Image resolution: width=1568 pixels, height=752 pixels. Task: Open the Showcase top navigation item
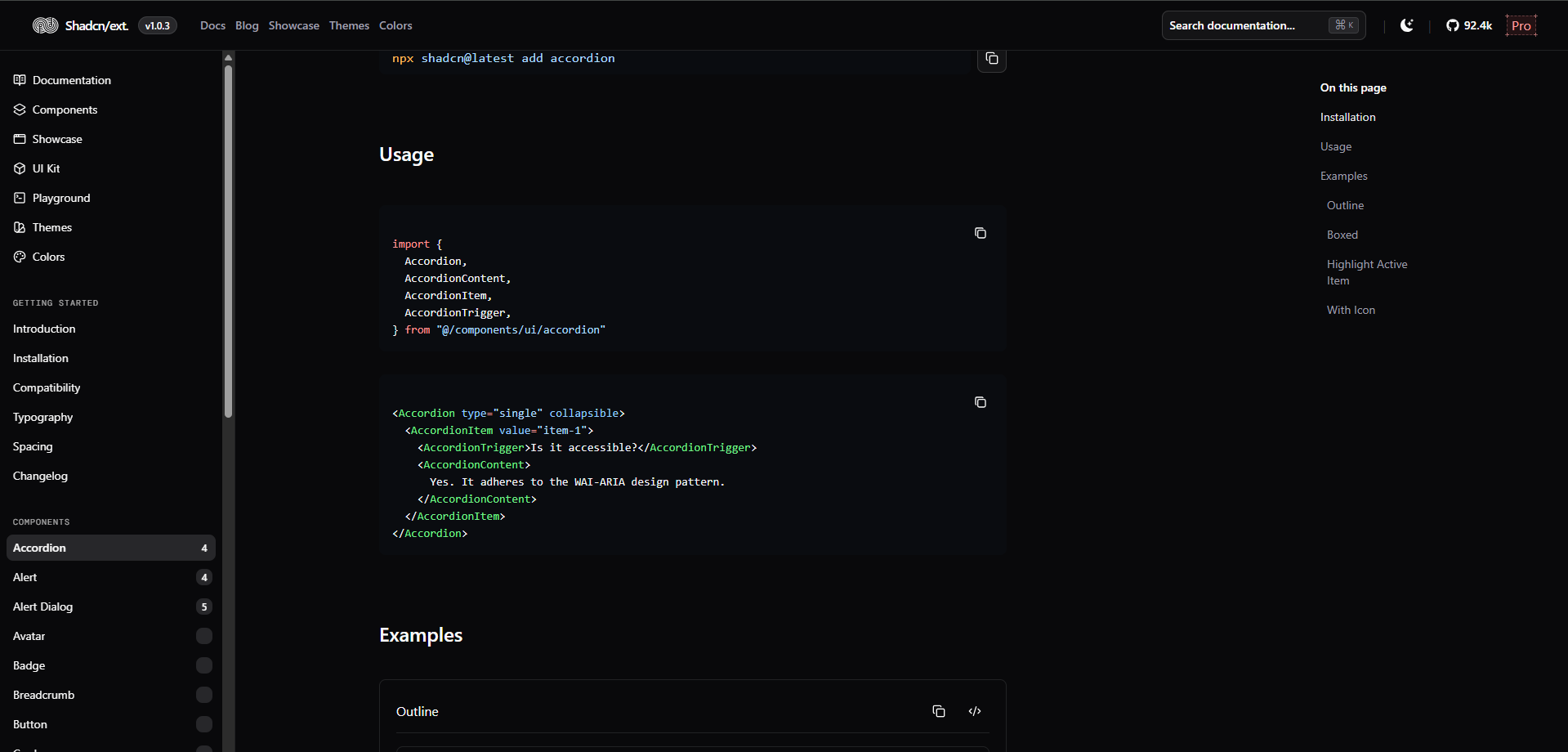coord(293,25)
